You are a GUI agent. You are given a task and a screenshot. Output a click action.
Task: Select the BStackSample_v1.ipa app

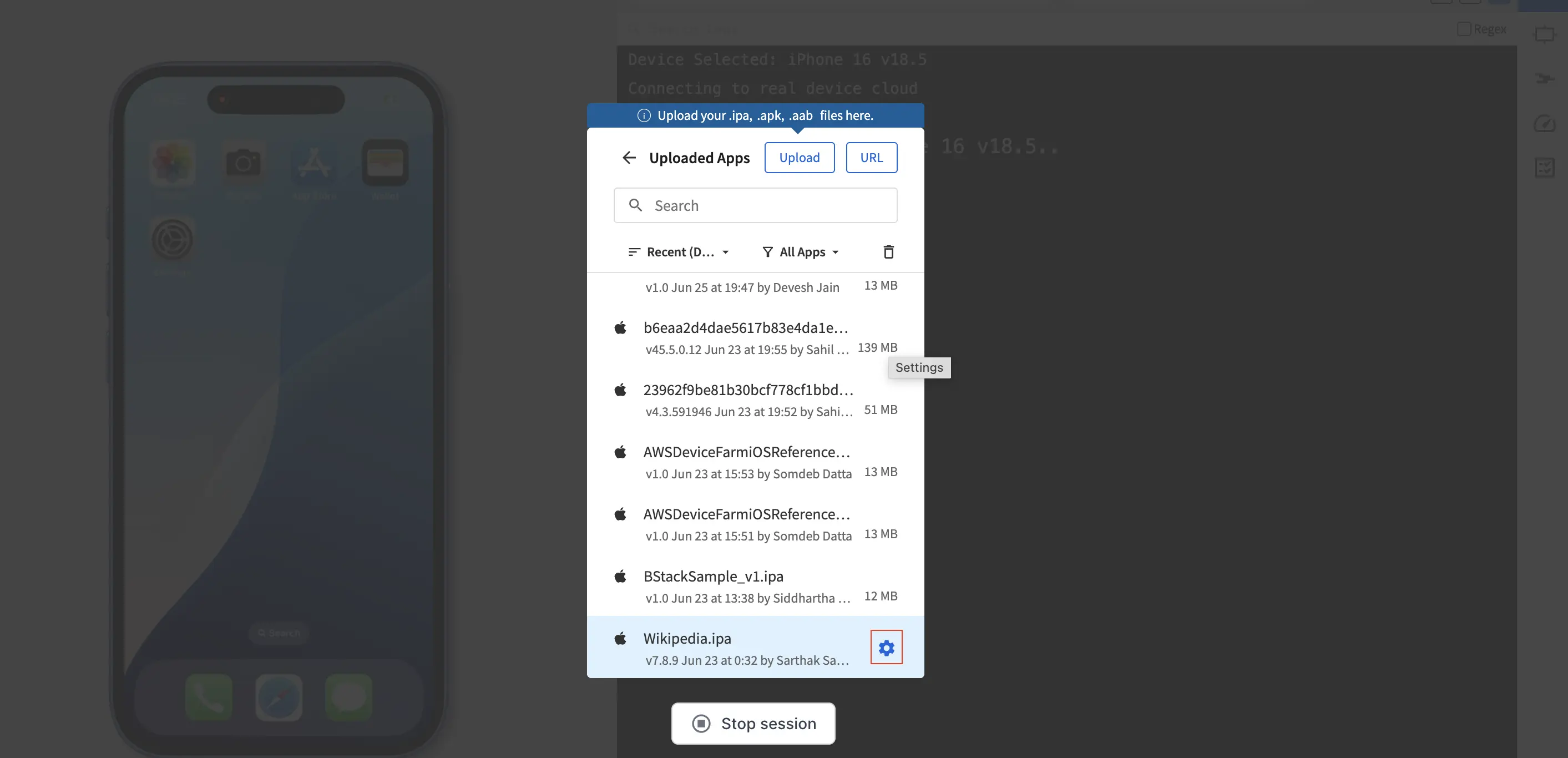[x=755, y=587]
